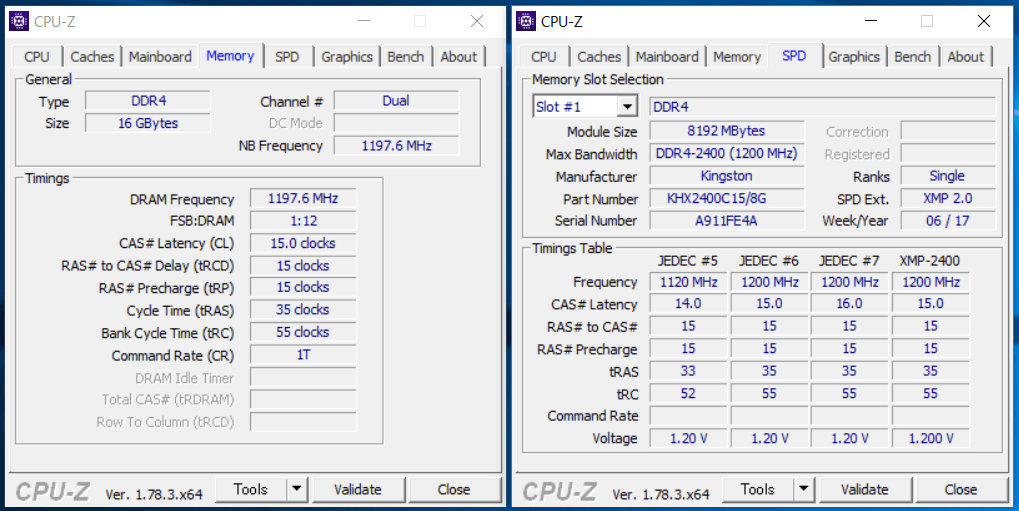Click the JEDEC #5 frequency 1120 MHz cell
1019x511 pixels.
(x=688, y=282)
